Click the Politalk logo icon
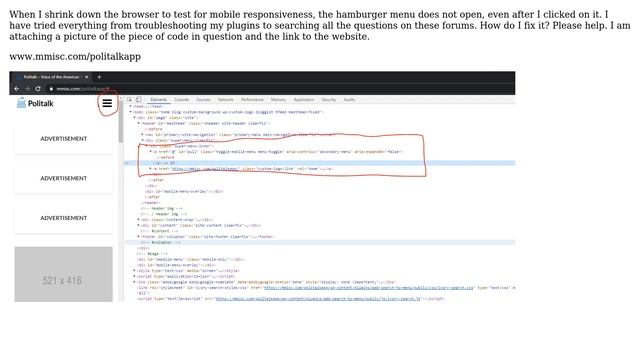640x360 pixels. click(x=21, y=103)
